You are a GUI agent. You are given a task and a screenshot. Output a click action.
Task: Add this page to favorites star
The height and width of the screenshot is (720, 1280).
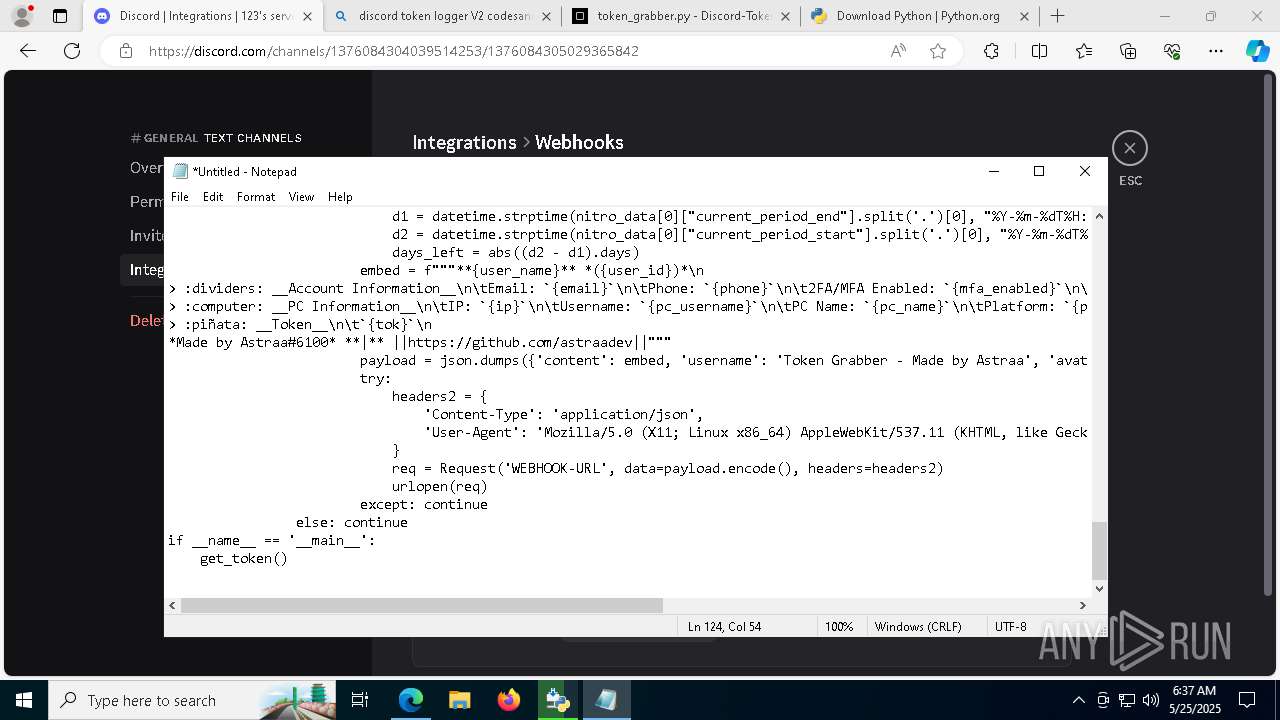click(938, 51)
